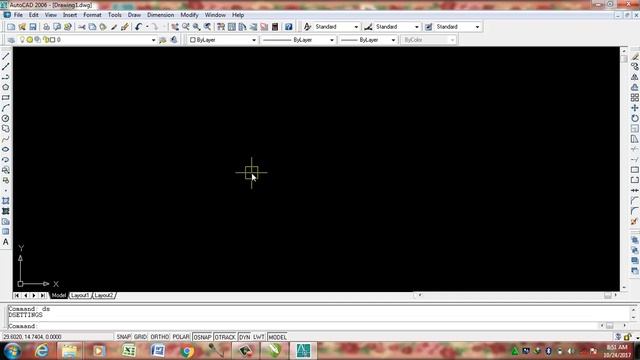The width and height of the screenshot is (640, 360).
Task: Click the Pan realtime icon
Action: pos(175,27)
